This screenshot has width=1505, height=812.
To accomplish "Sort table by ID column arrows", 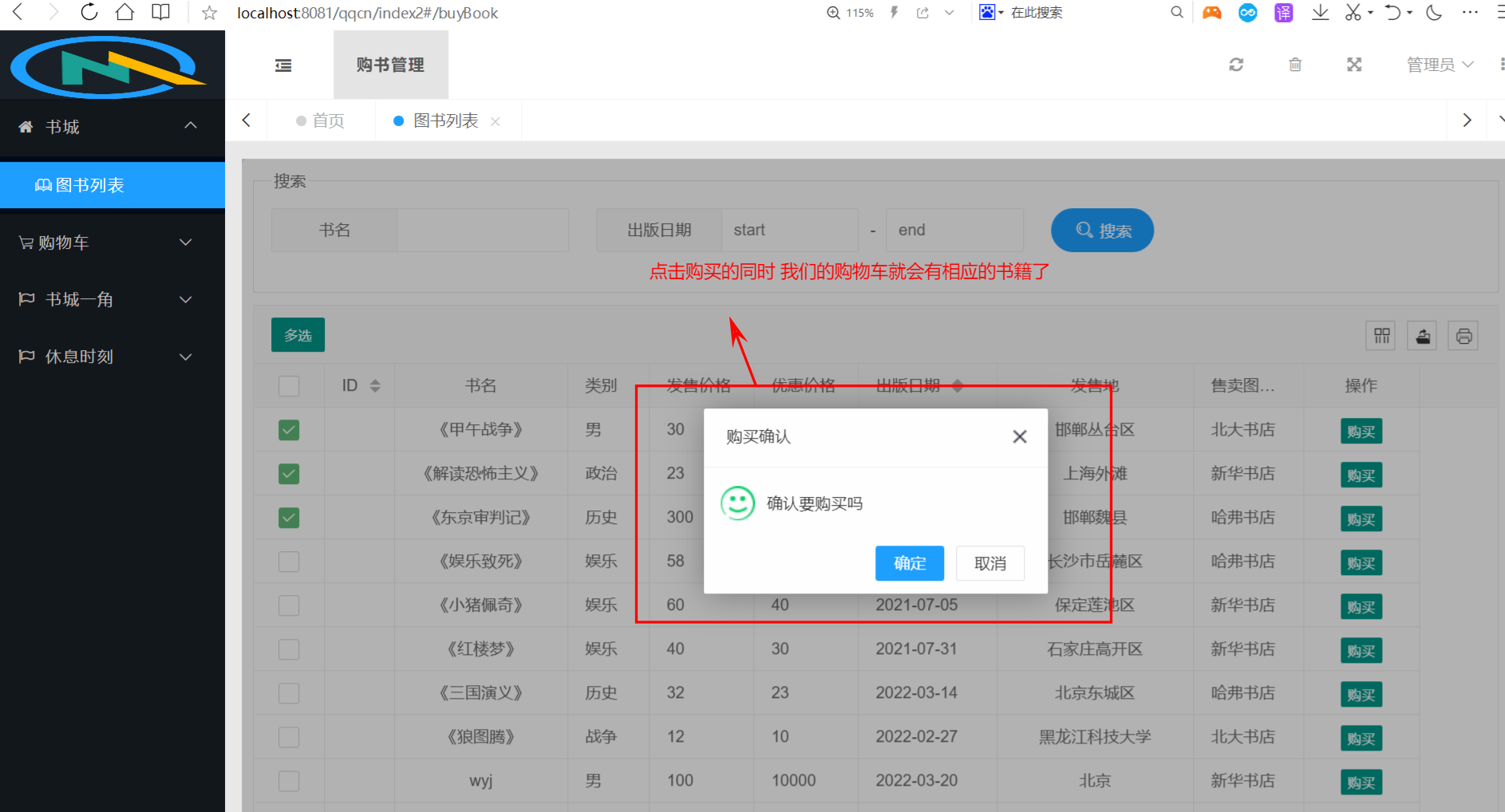I will point(375,386).
